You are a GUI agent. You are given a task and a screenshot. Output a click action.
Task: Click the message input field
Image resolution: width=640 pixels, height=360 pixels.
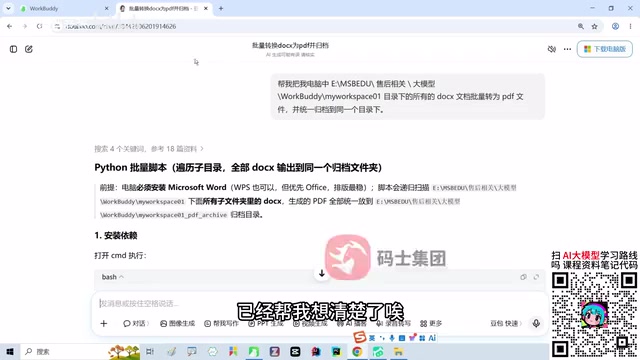click(x=320, y=303)
